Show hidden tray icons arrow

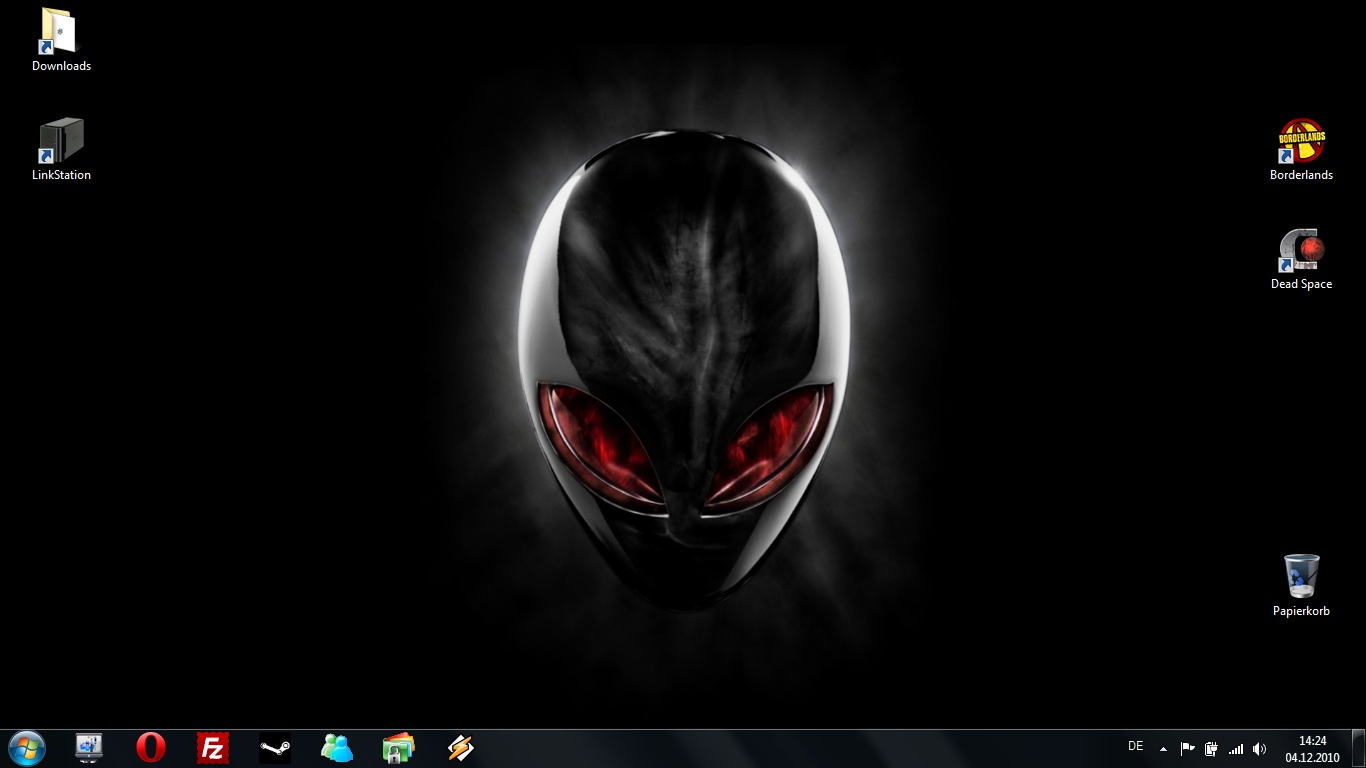pyautogui.click(x=1163, y=748)
